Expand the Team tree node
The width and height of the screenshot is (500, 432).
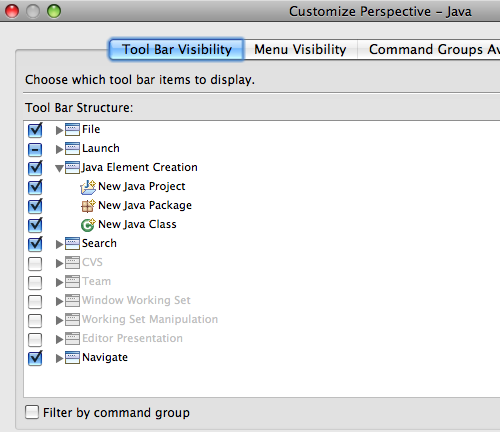pos(59,282)
